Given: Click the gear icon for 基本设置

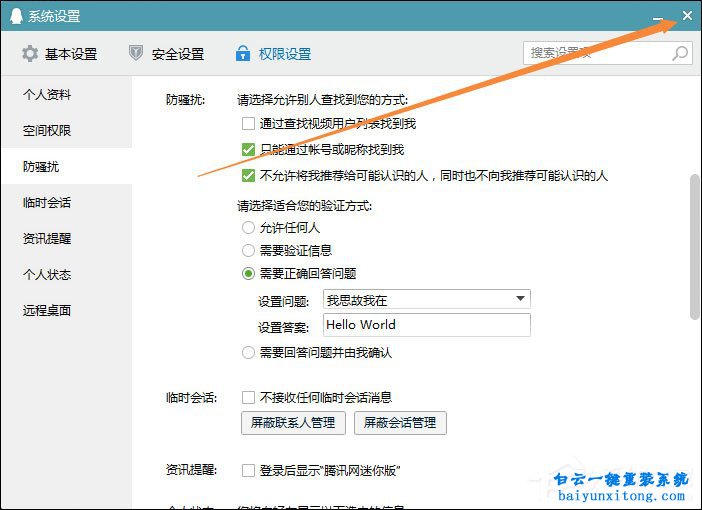Looking at the screenshot, I should click(30, 54).
